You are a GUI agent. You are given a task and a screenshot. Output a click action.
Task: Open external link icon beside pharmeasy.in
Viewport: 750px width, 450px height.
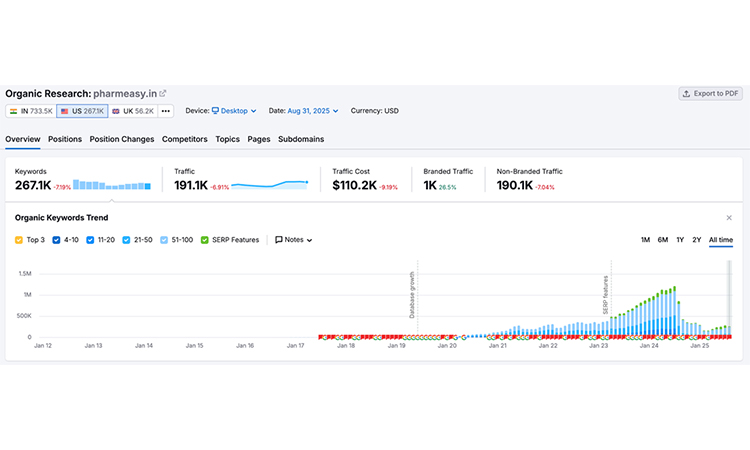(163, 93)
